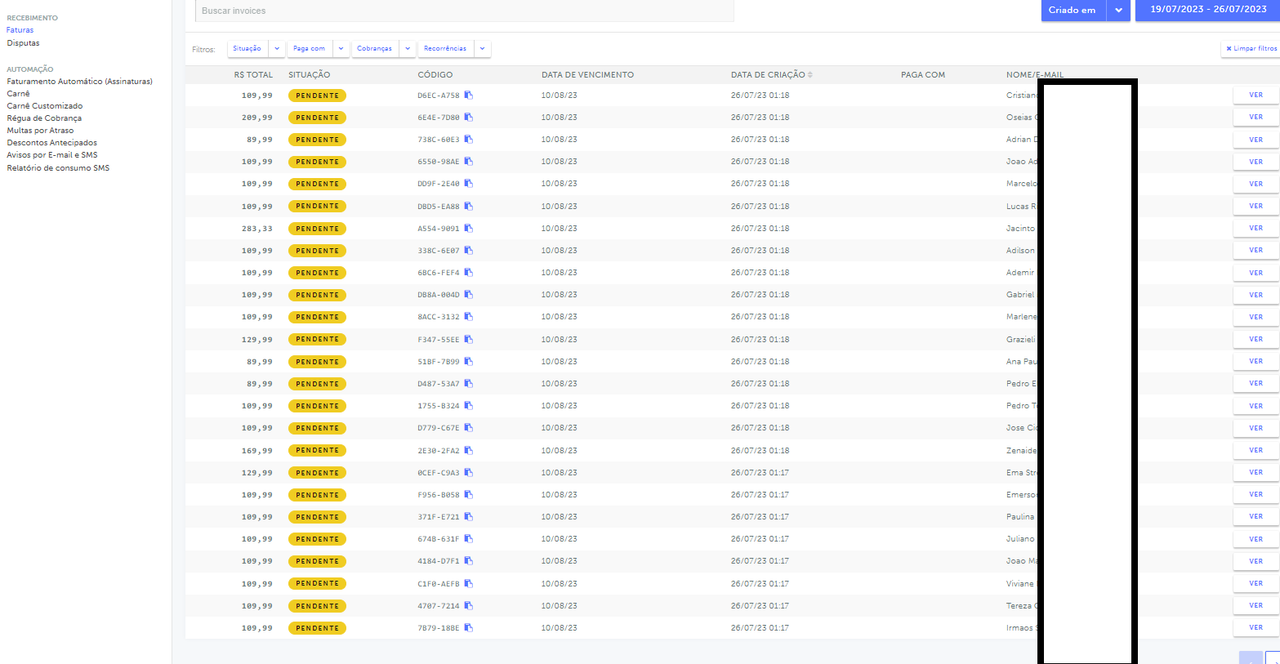This screenshot has width=1280, height=664.
Task: Click the Data de Vencimento column header
Action: (588, 75)
